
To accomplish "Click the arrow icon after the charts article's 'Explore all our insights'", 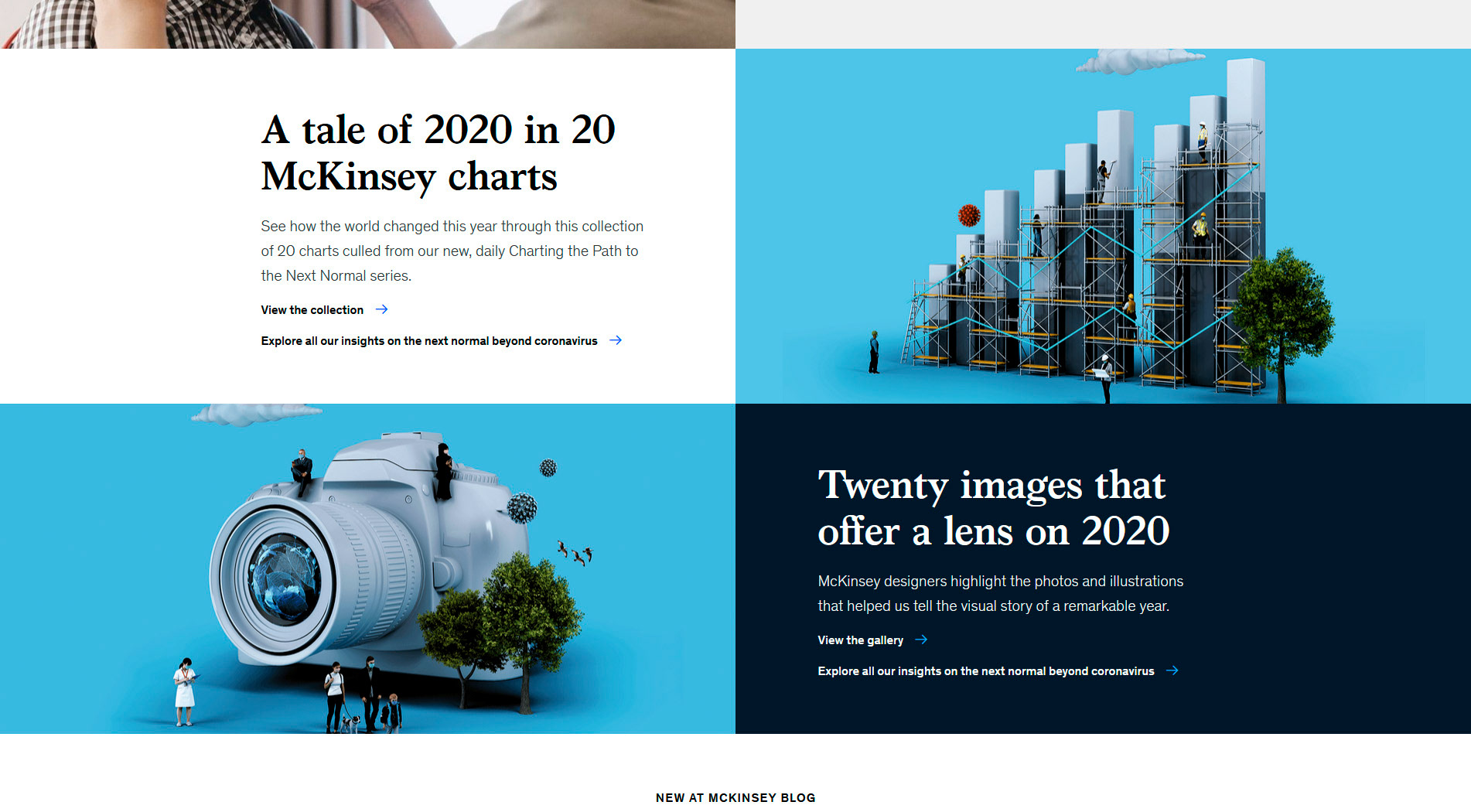I will (616, 340).
